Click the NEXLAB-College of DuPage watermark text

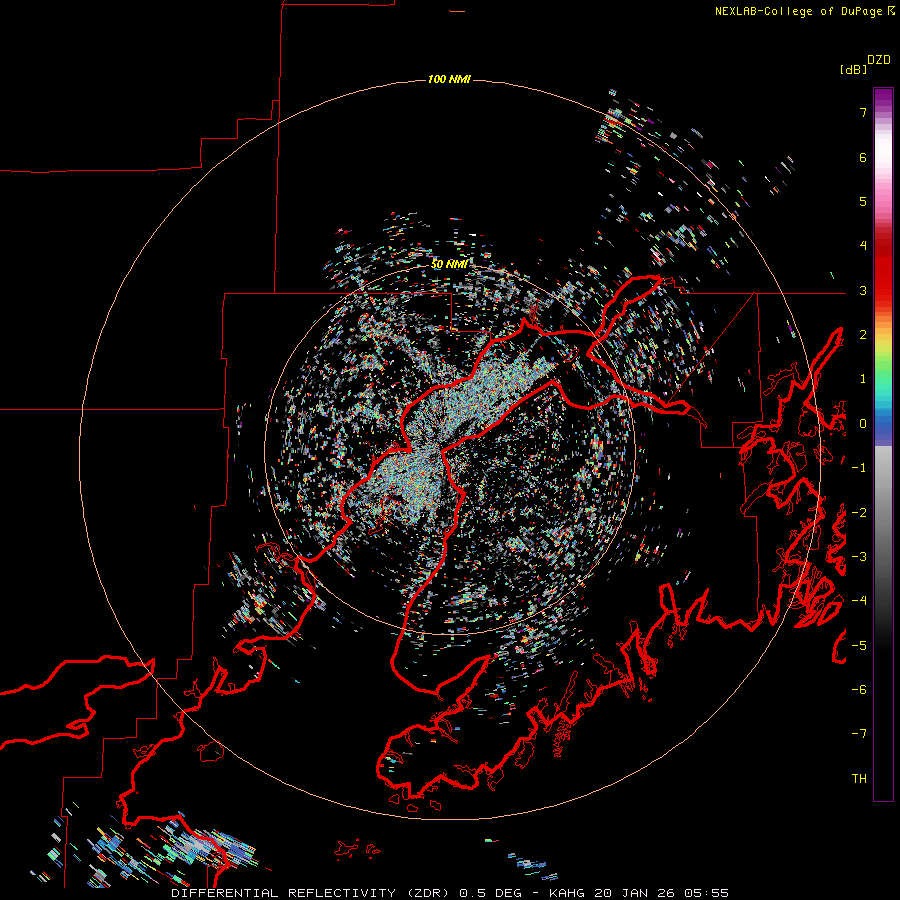pyautogui.click(x=798, y=11)
